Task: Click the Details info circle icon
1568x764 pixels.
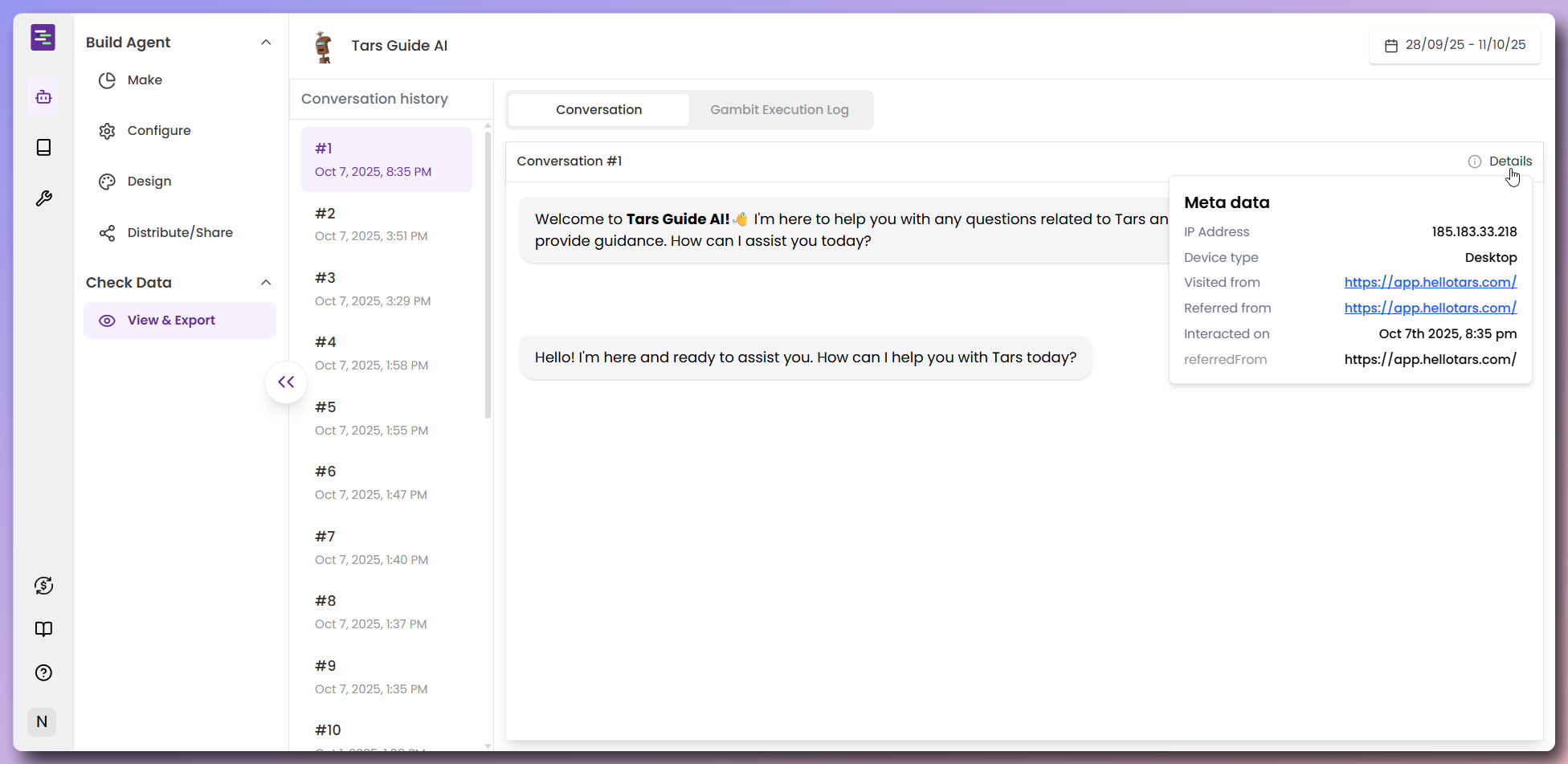Action: coord(1475,161)
